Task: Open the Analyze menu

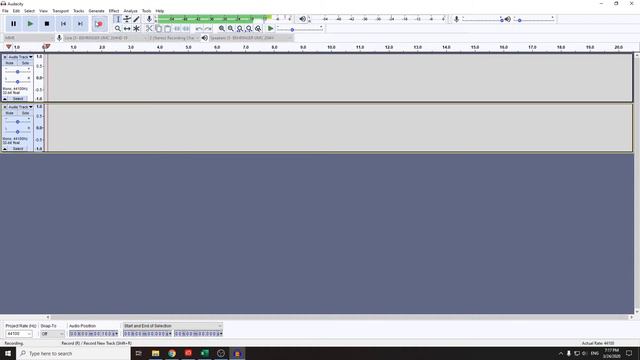Action: (130, 11)
